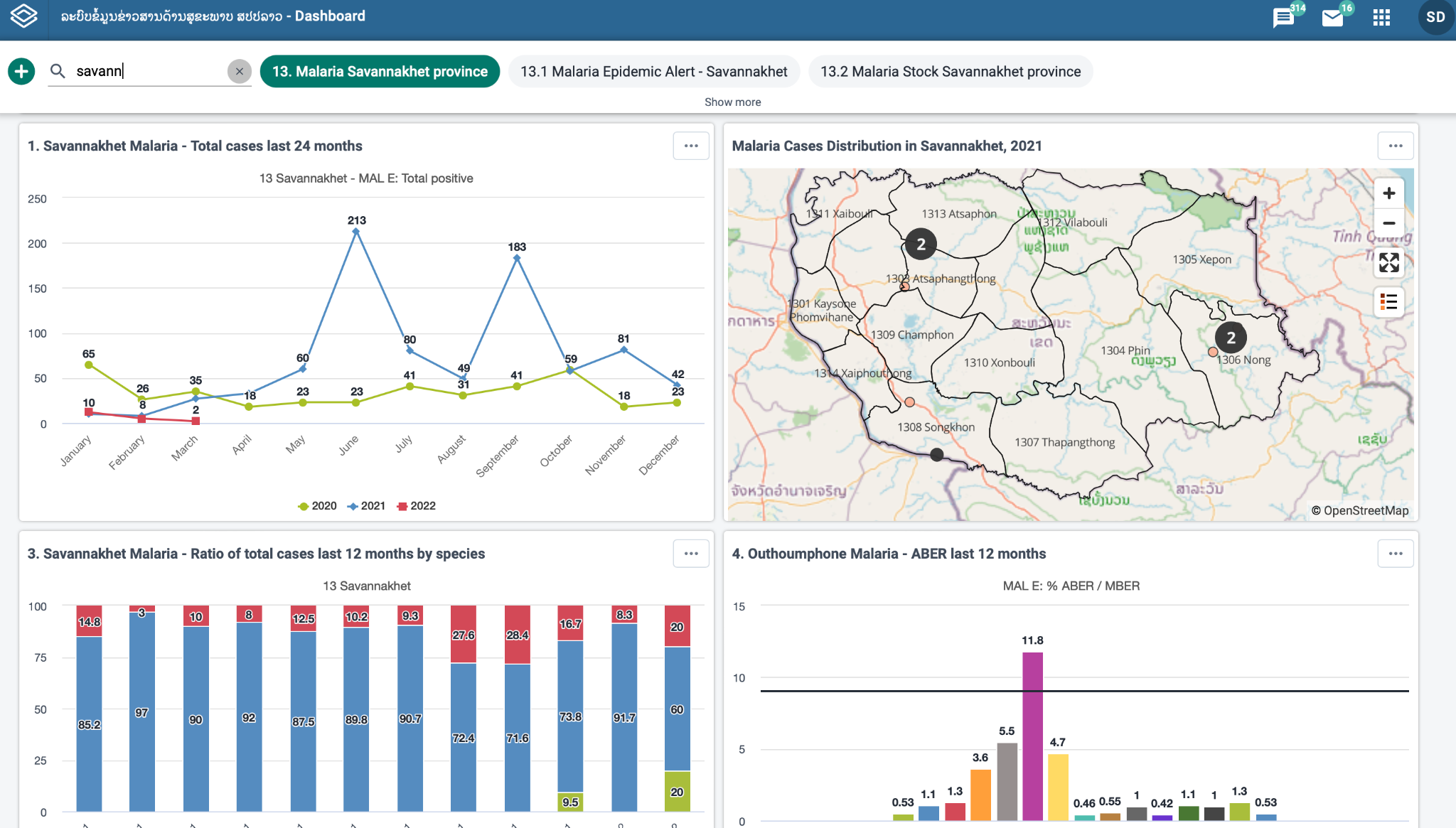Expand the map to fullscreen
The image size is (1456, 828).
tap(1388, 262)
